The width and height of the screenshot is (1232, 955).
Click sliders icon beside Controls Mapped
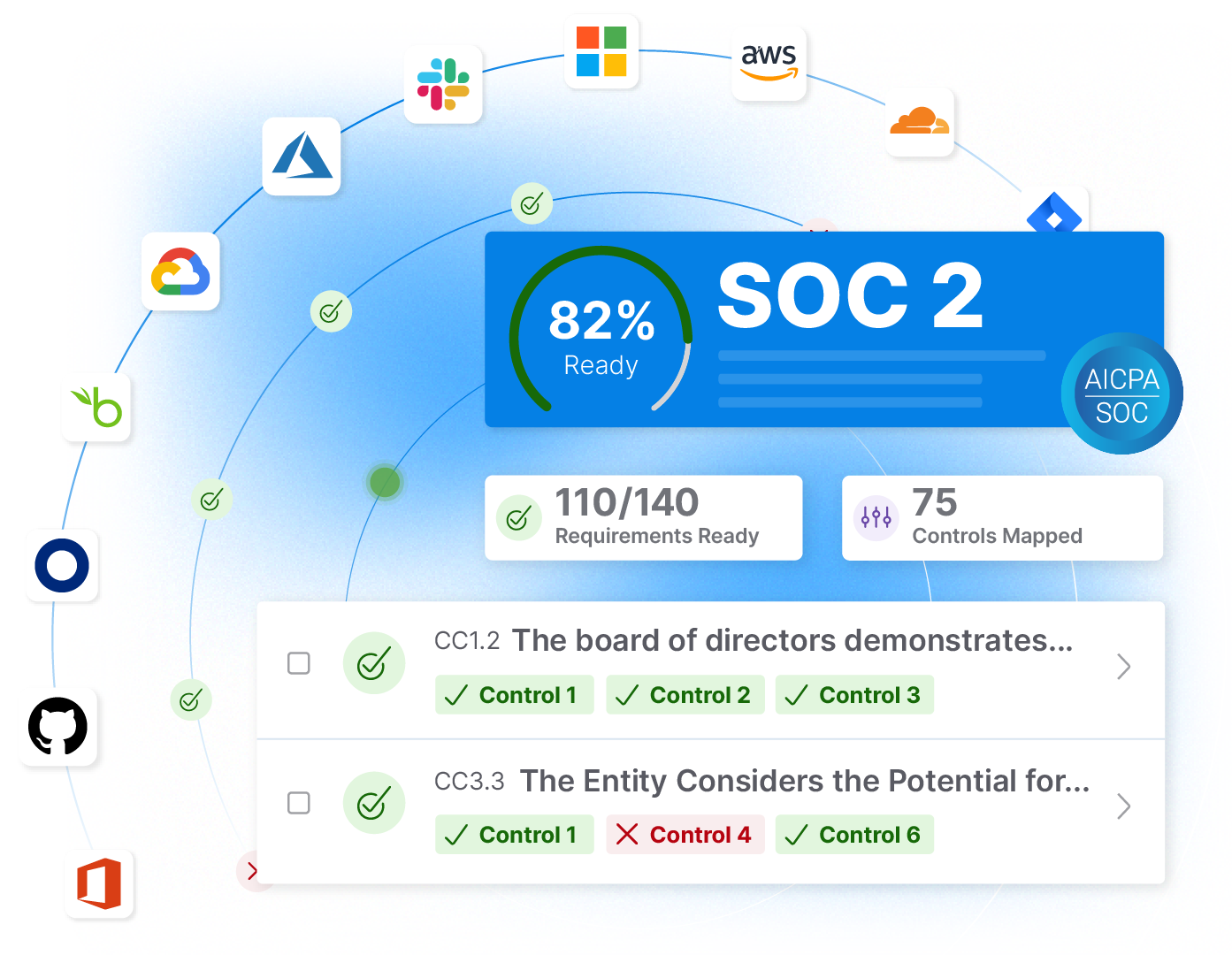click(x=876, y=518)
